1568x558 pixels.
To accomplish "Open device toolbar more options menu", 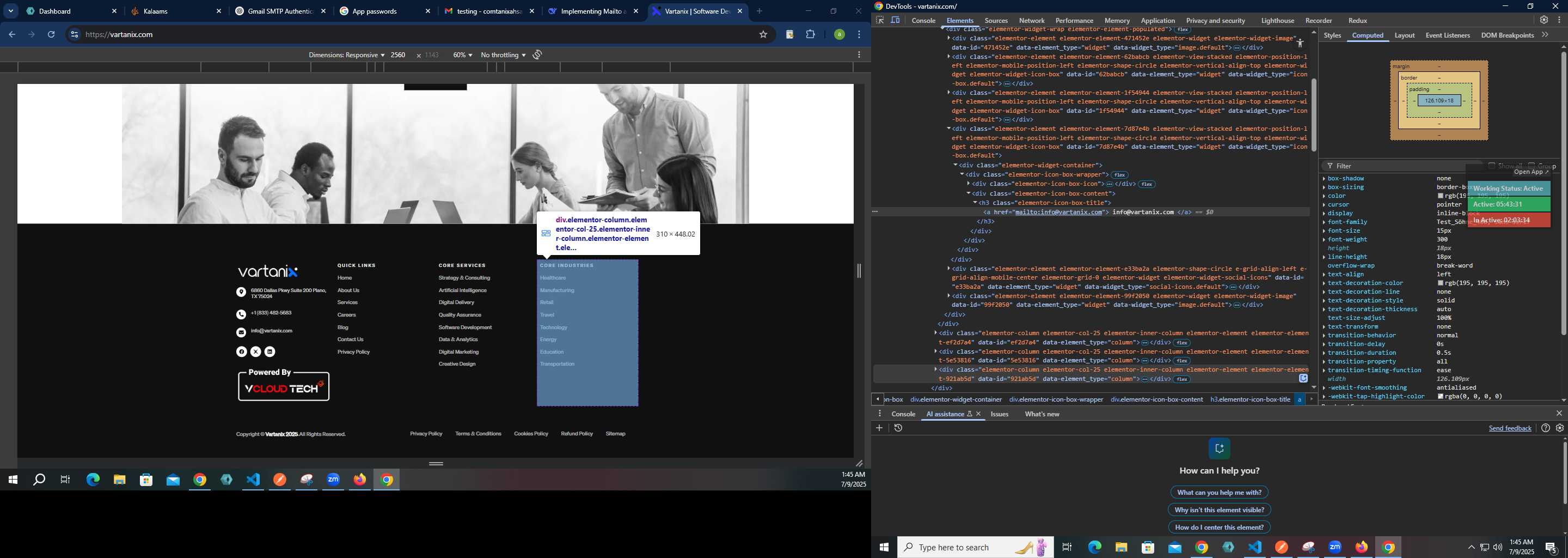I will pyautogui.click(x=859, y=55).
